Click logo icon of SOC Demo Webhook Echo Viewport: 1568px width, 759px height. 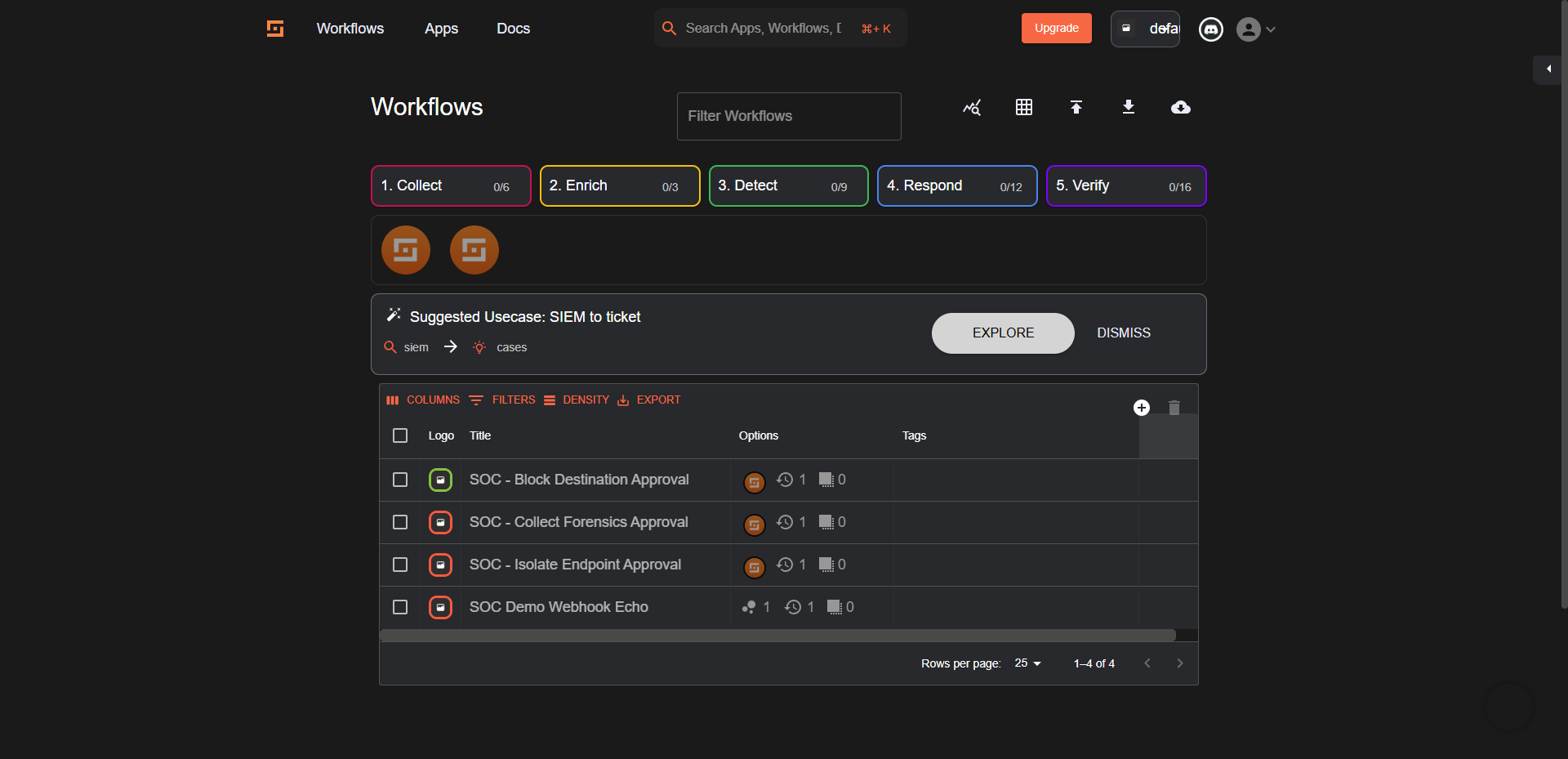440,607
